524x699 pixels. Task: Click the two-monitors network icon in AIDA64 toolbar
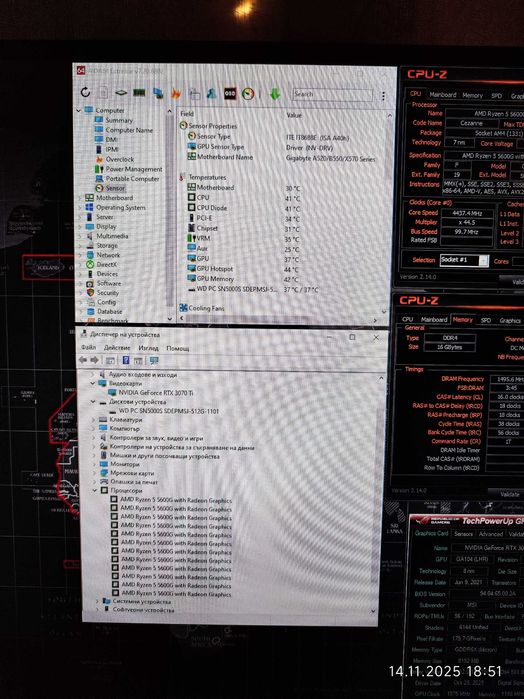[x=158, y=93]
